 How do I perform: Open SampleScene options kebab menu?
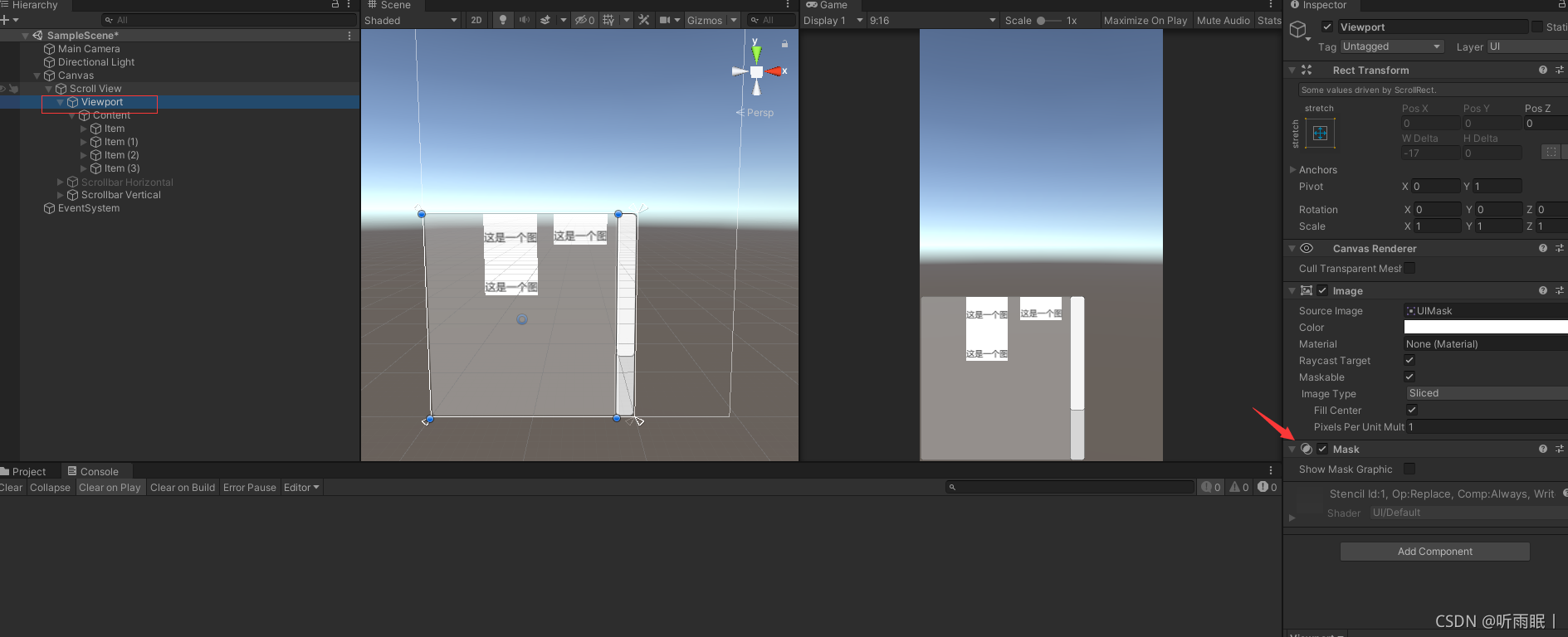[x=349, y=36]
